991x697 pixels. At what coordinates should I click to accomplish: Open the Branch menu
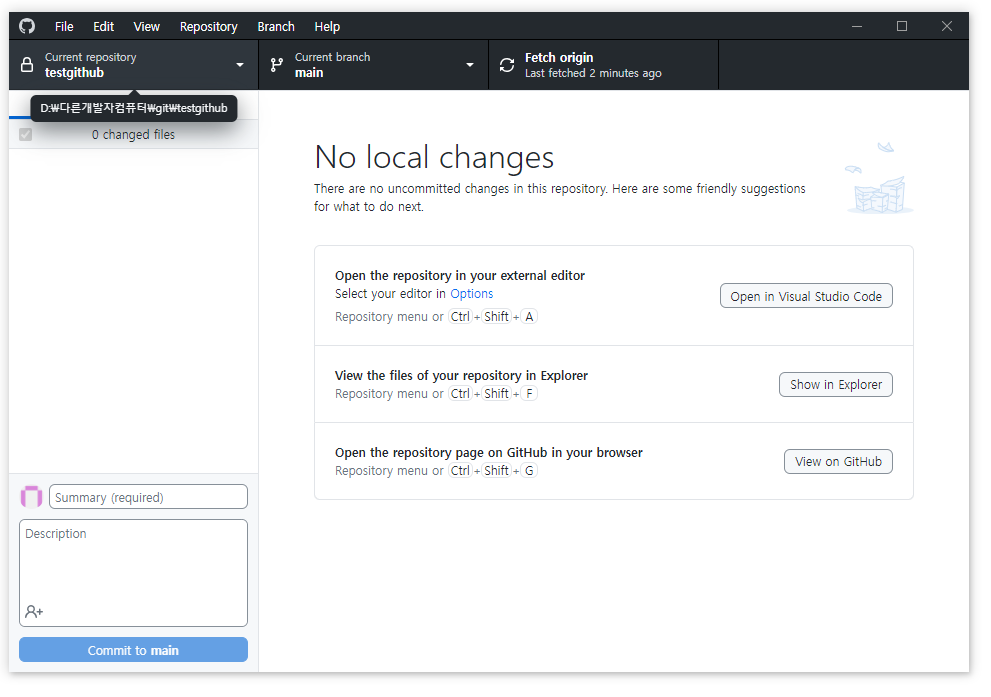[x=276, y=27]
